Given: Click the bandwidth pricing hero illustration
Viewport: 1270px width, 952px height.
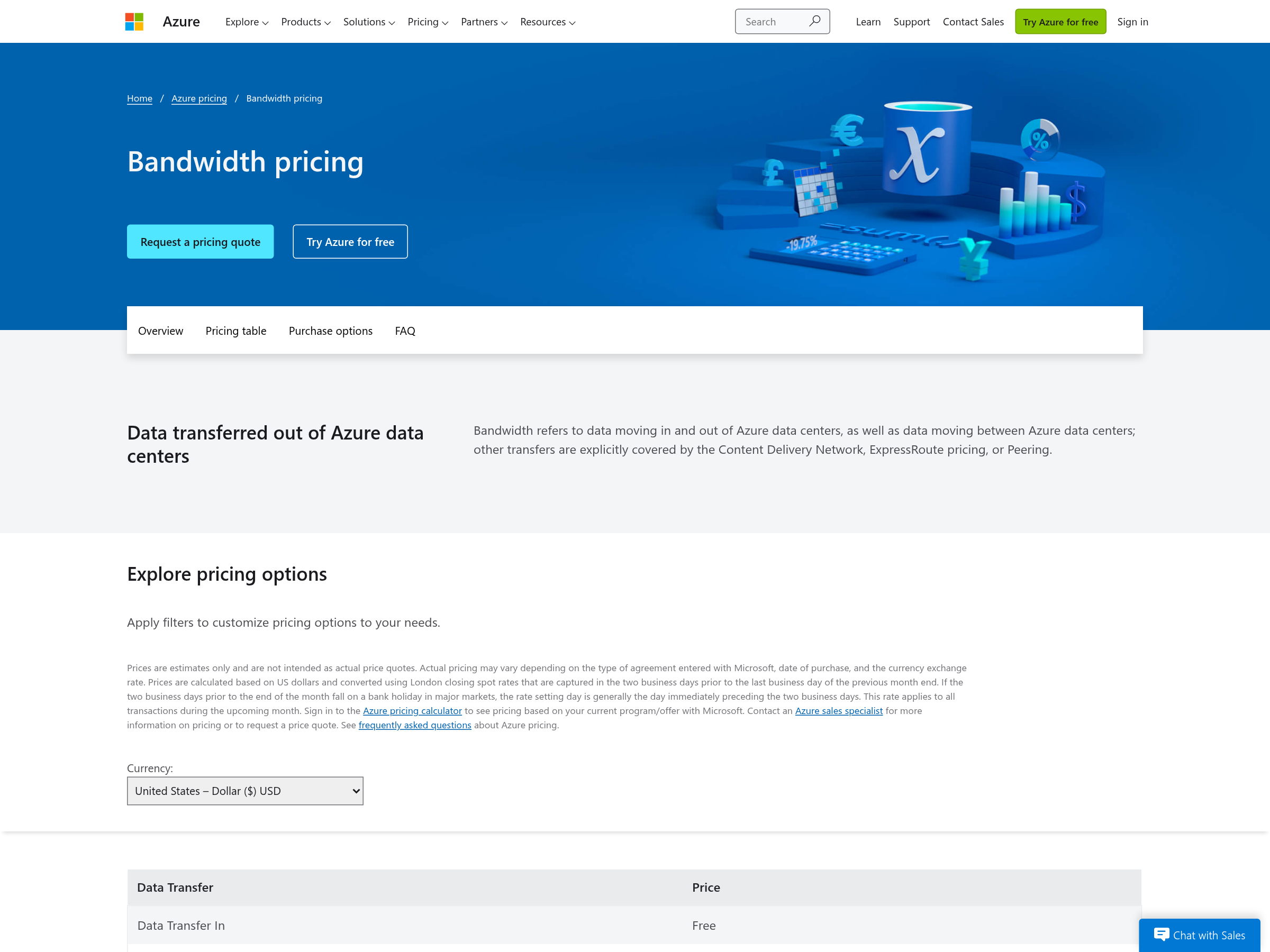Looking at the screenshot, I should (x=910, y=191).
